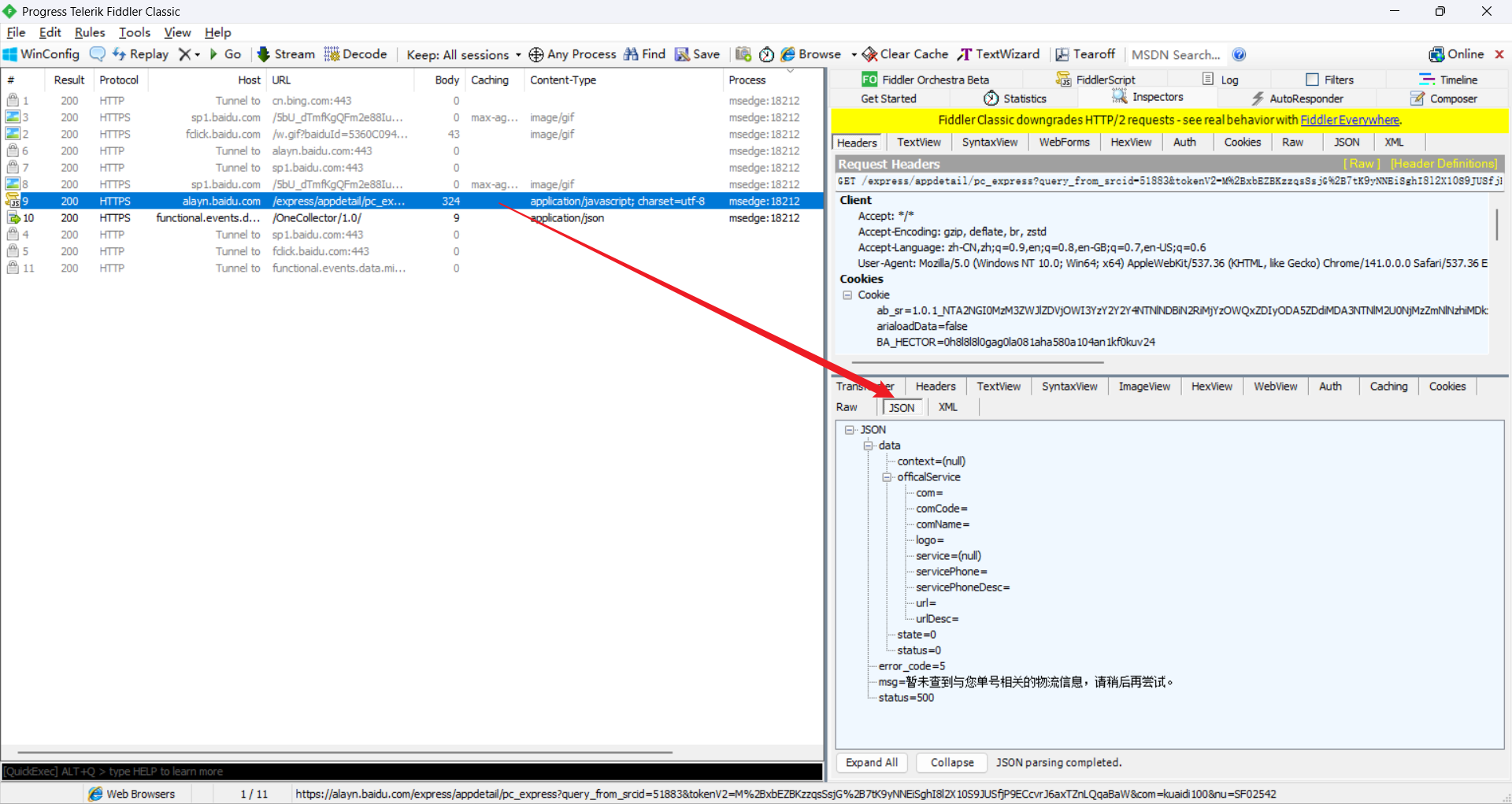Click the QuickExec command box
Viewport: 1512px width, 804px height.
click(x=412, y=772)
